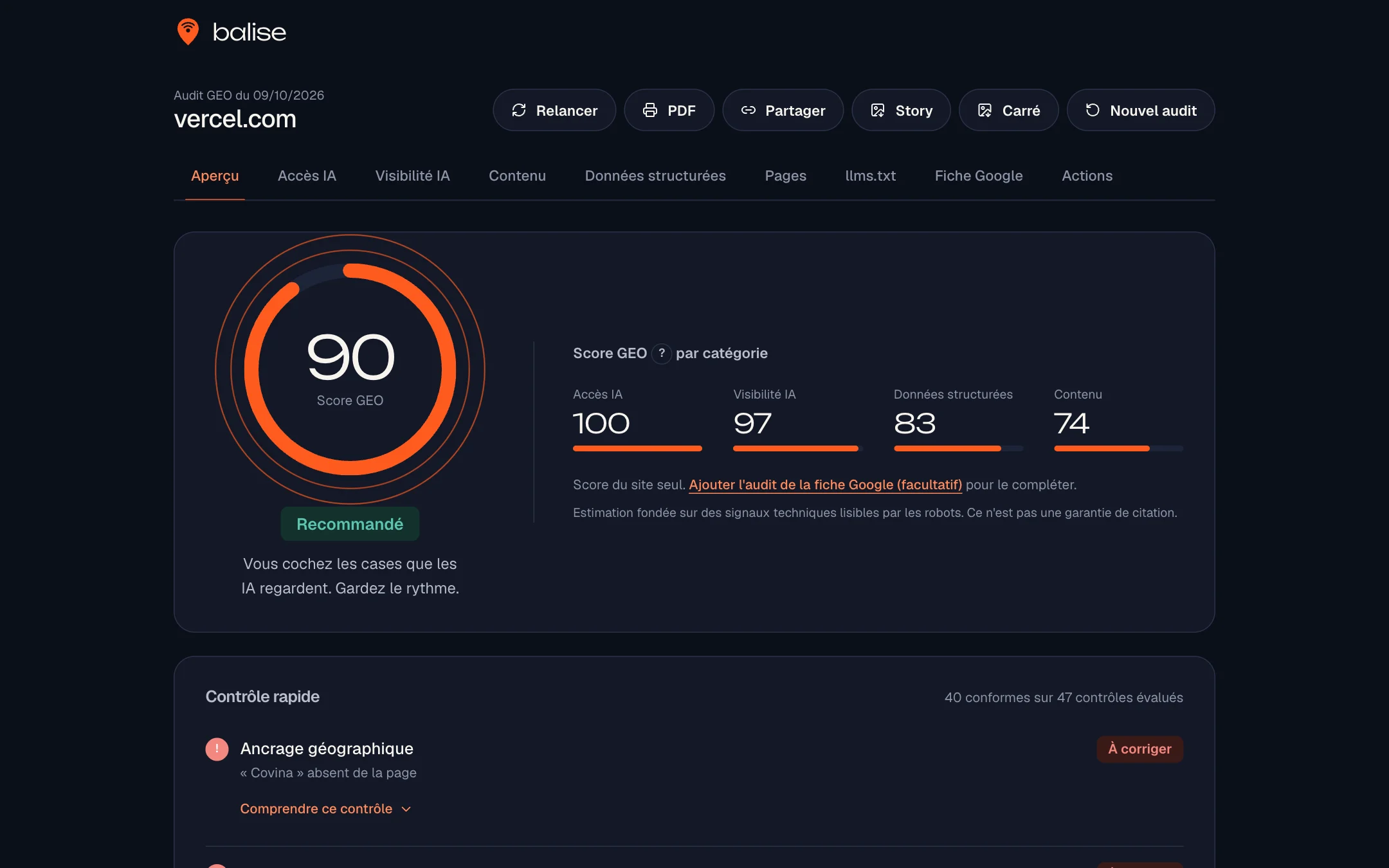Image resolution: width=1389 pixels, height=868 pixels.
Task: Click the Recommandé badge
Action: 350,524
